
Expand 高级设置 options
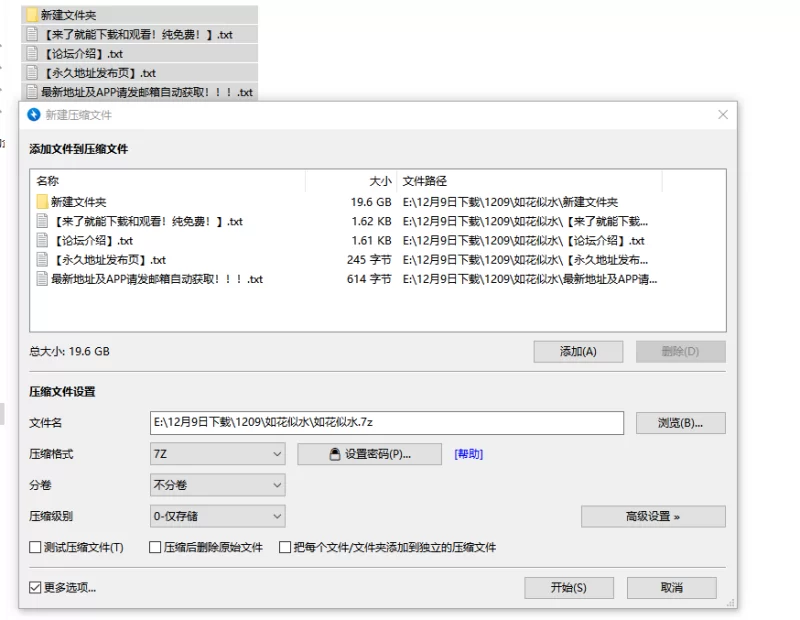(653, 516)
